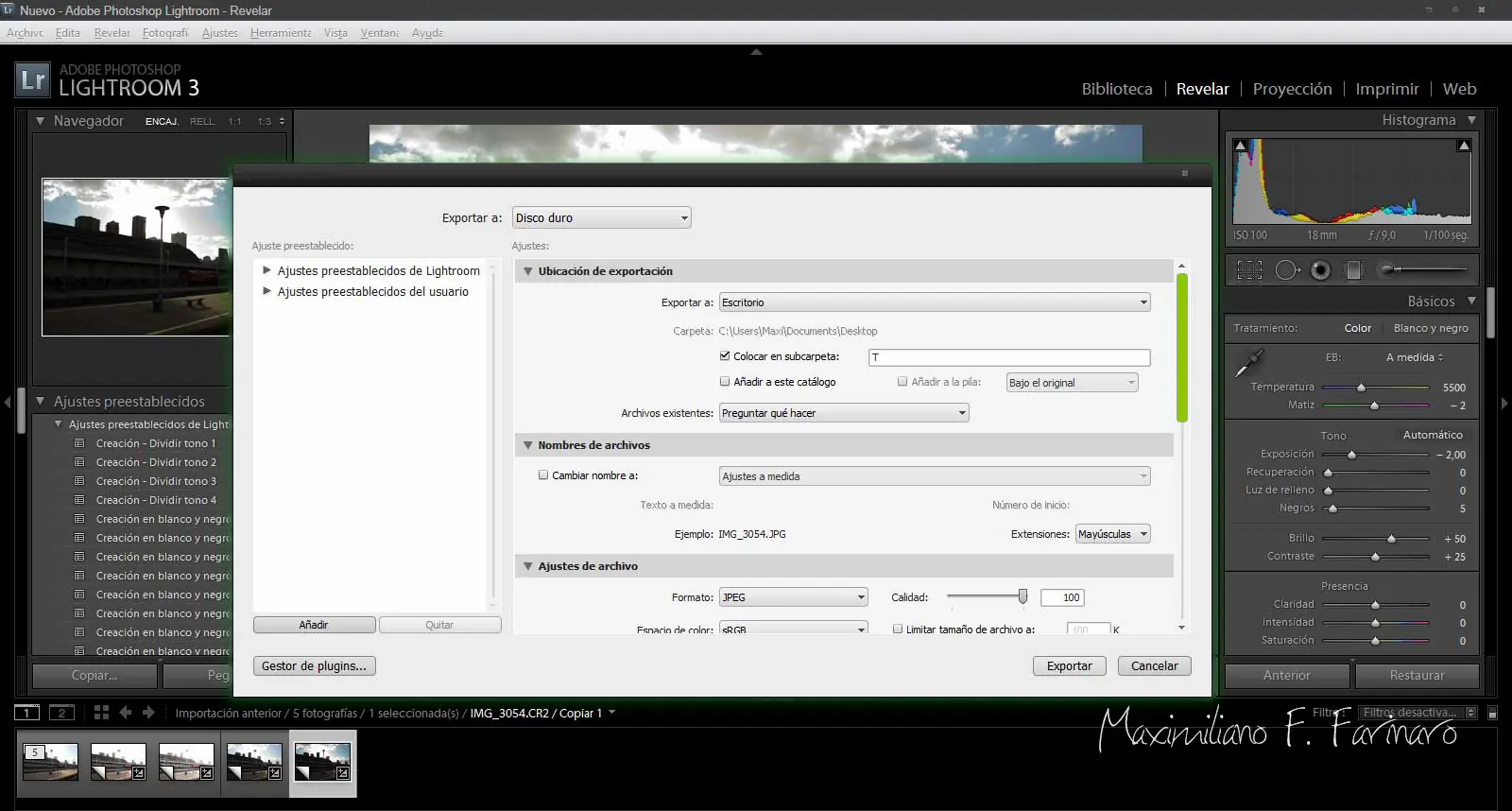Open the Proyección module
The width and height of the screenshot is (1512, 811).
click(x=1292, y=89)
